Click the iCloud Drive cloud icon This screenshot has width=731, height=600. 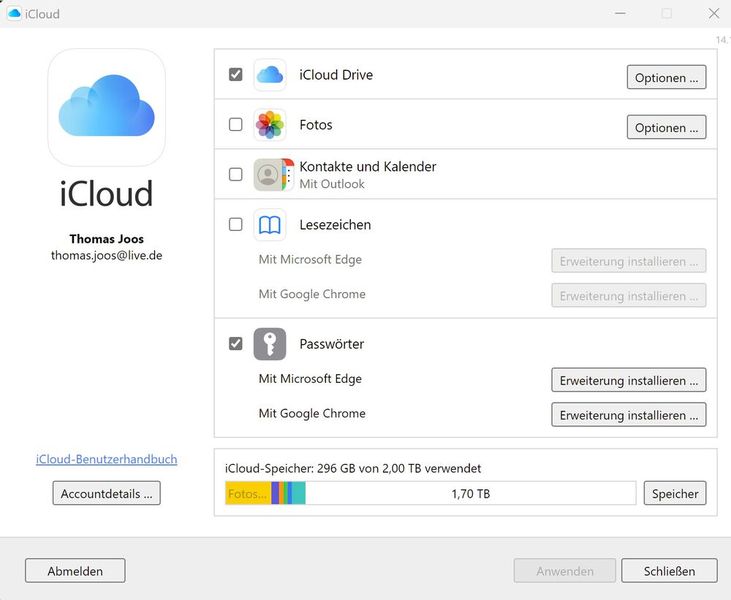coord(269,75)
